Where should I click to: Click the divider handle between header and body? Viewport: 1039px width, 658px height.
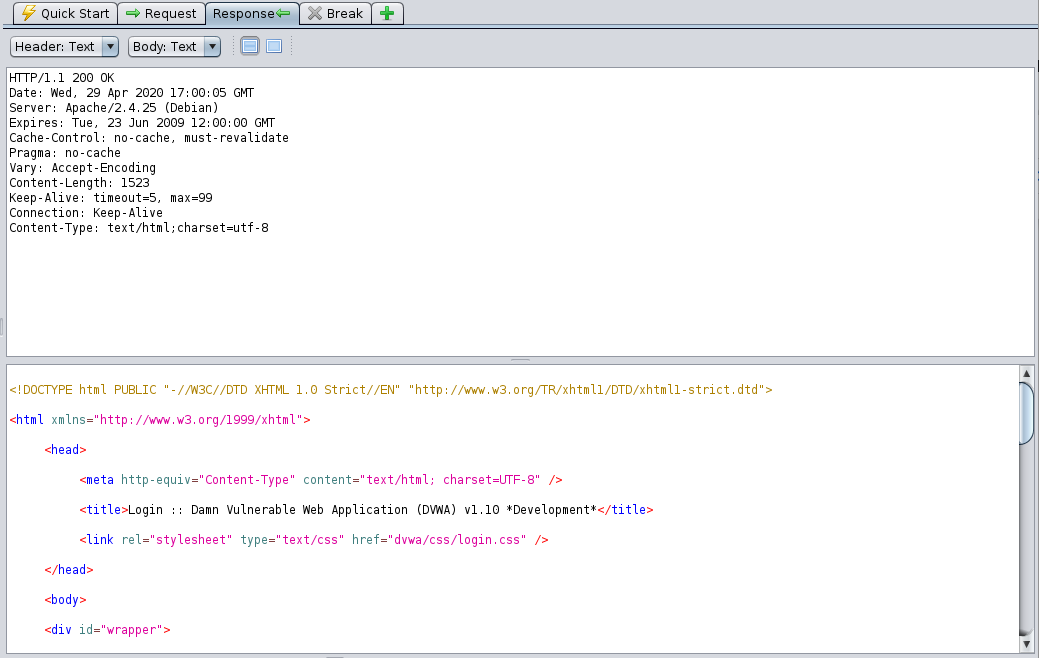pyautogui.click(x=520, y=360)
